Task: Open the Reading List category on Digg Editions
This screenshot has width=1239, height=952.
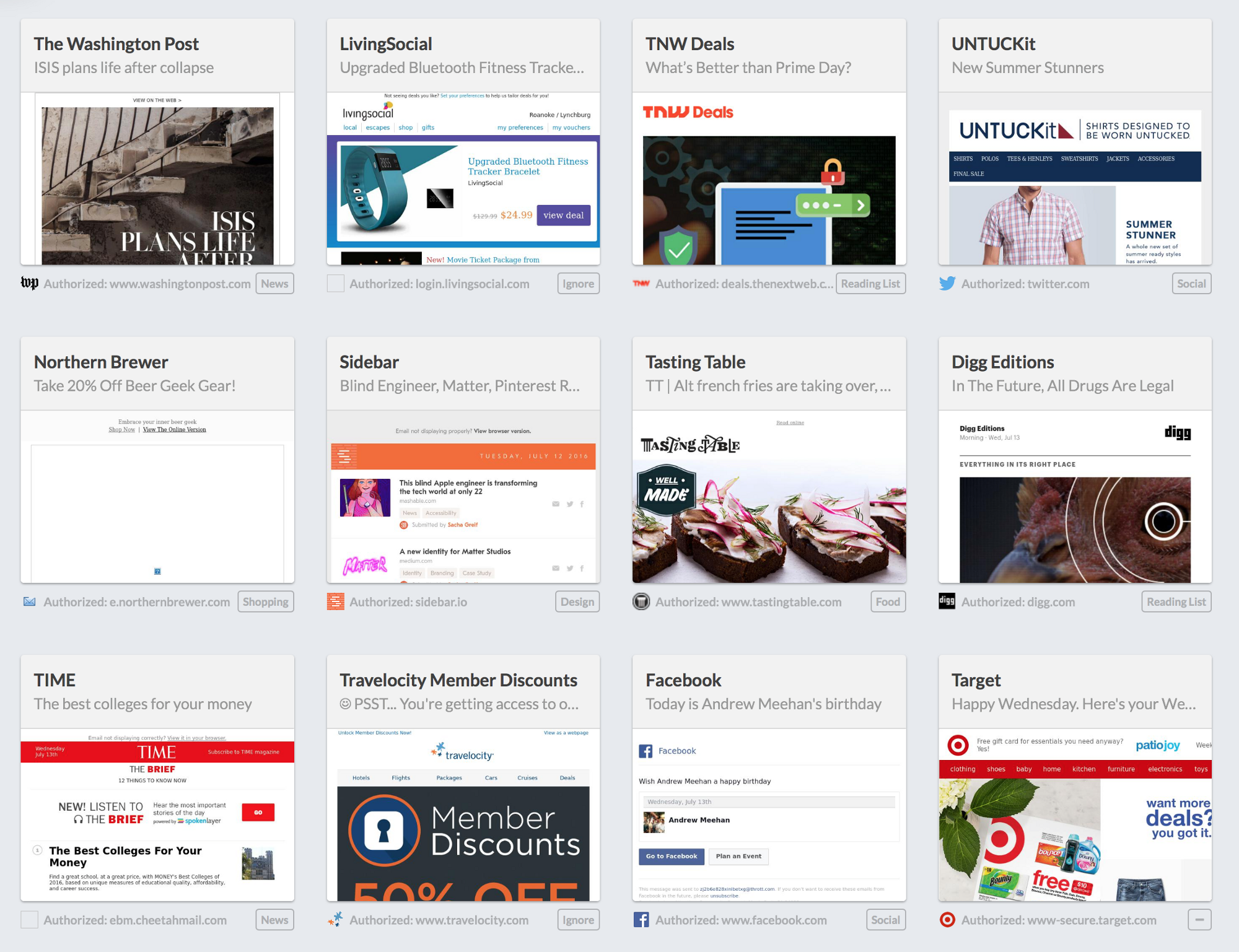Action: [x=1176, y=601]
